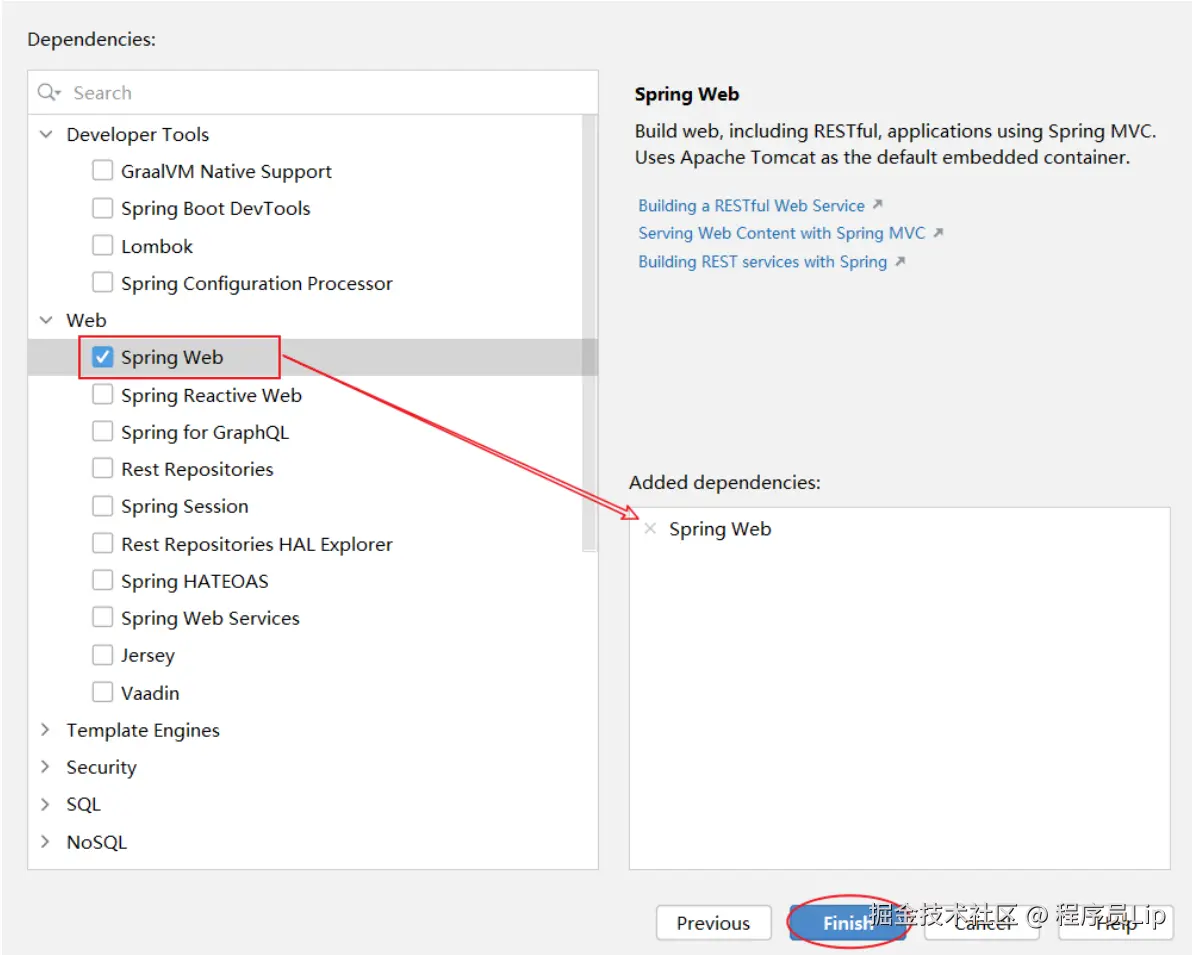Image resolution: width=1192 pixels, height=955 pixels.
Task: Tick the Lombok checkbox
Action: coord(103,245)
